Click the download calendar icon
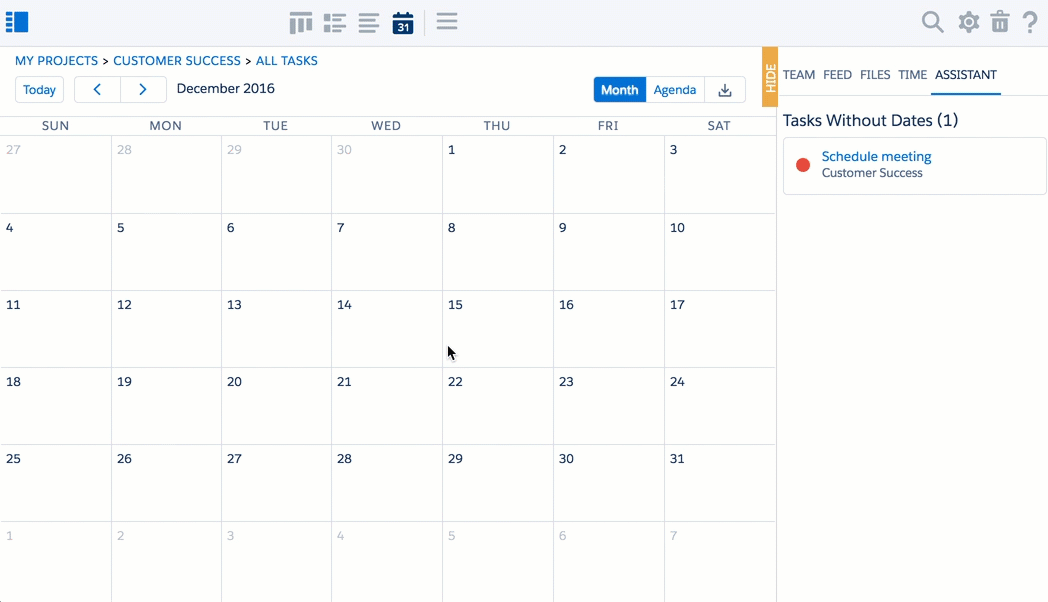This screenshot has width=1048, height=602. point(725,90)
